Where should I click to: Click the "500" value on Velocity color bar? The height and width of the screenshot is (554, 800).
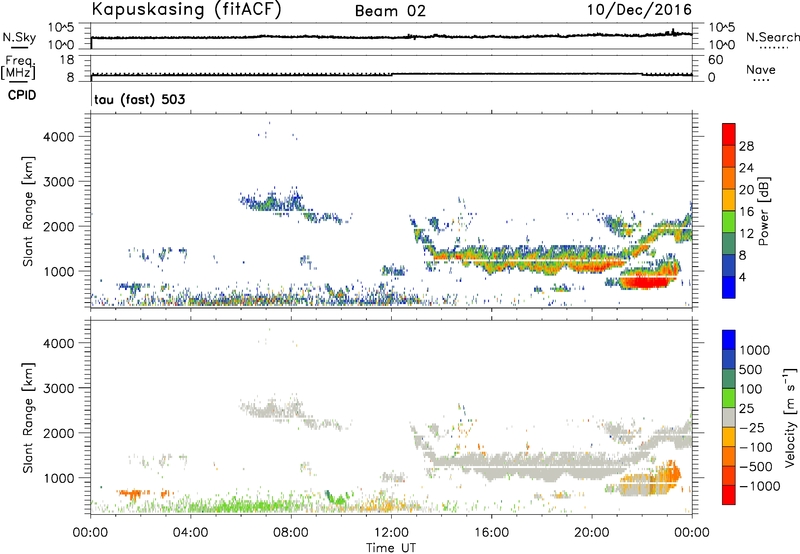click(x=753, y=369)
